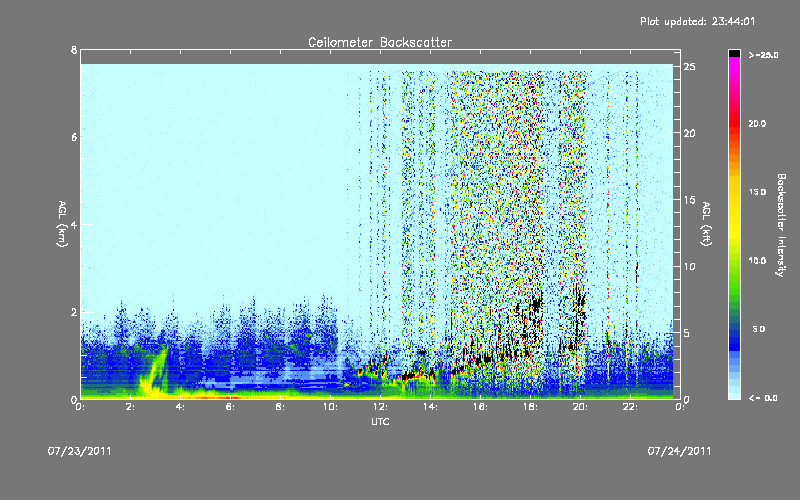The image size is (800, 500).
Task: Select the 2 km altitude tick label
Action: click(74, 312)
